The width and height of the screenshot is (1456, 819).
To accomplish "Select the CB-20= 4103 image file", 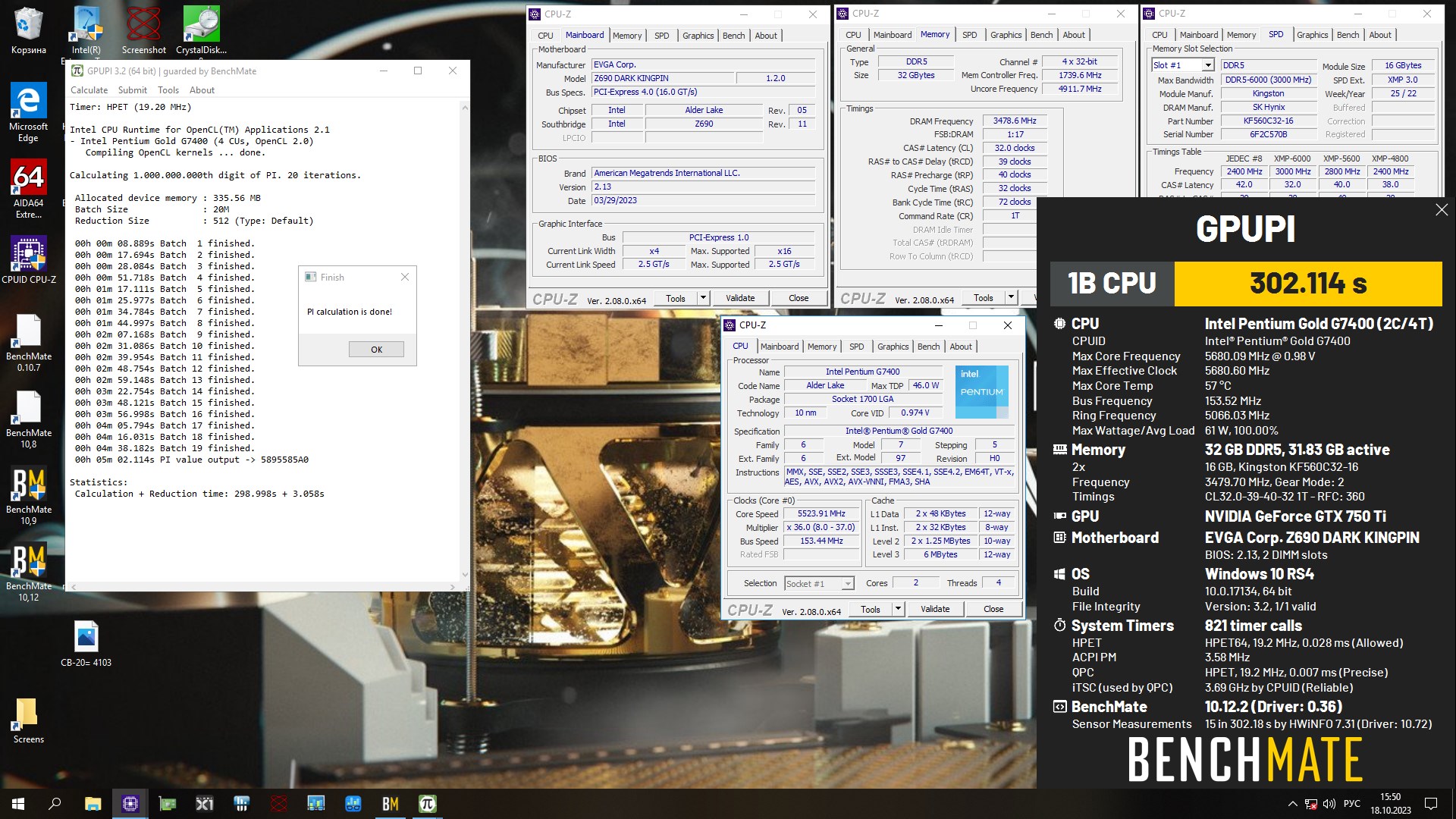I will pos(86,643).
